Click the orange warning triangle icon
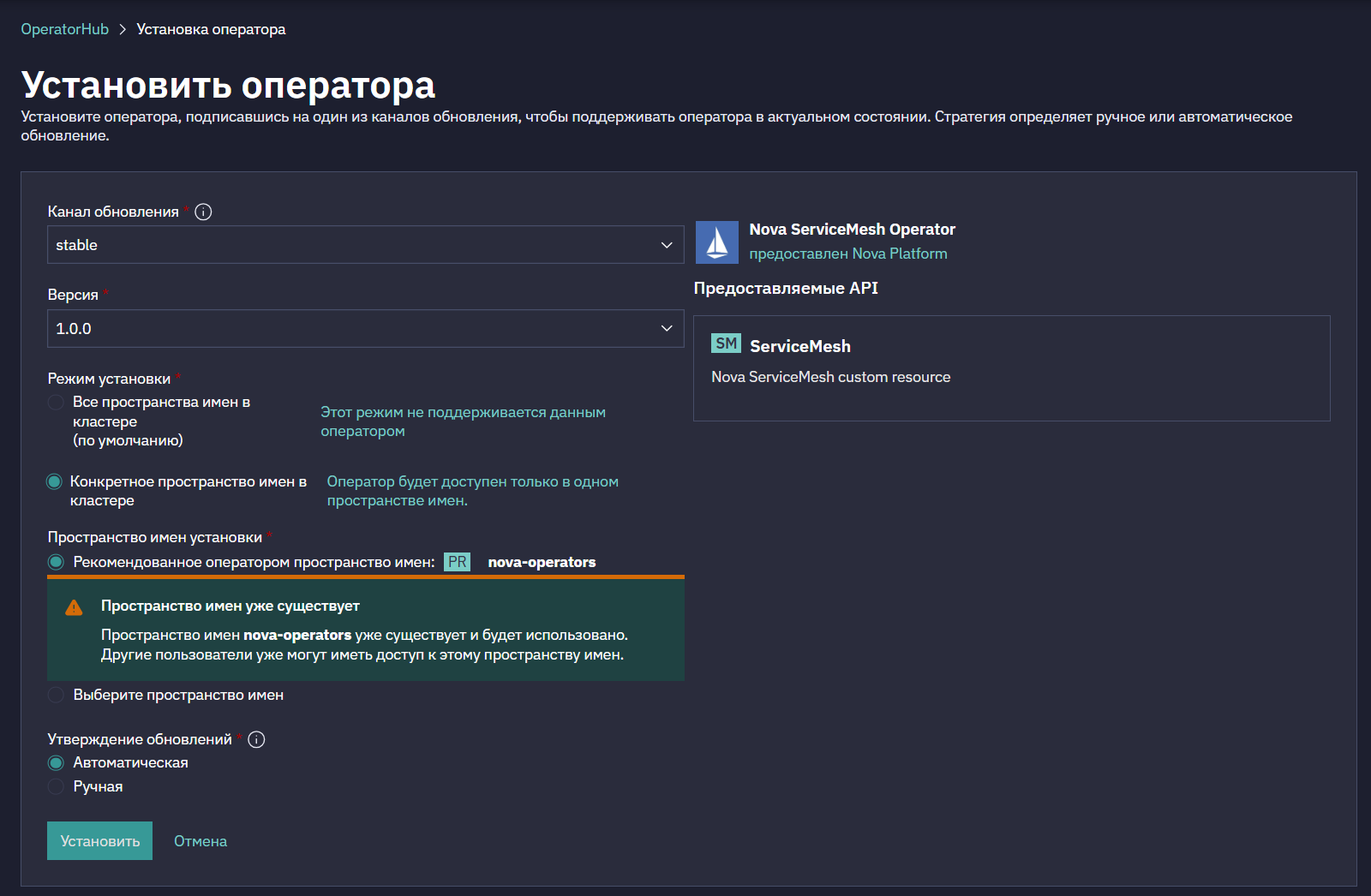The image size is (1371, 896). (75, 607)
